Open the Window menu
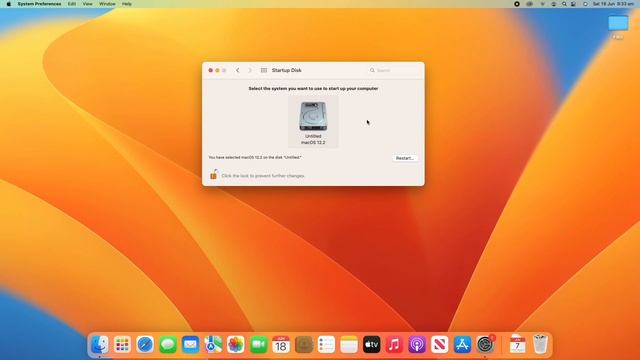 point(107,4)
